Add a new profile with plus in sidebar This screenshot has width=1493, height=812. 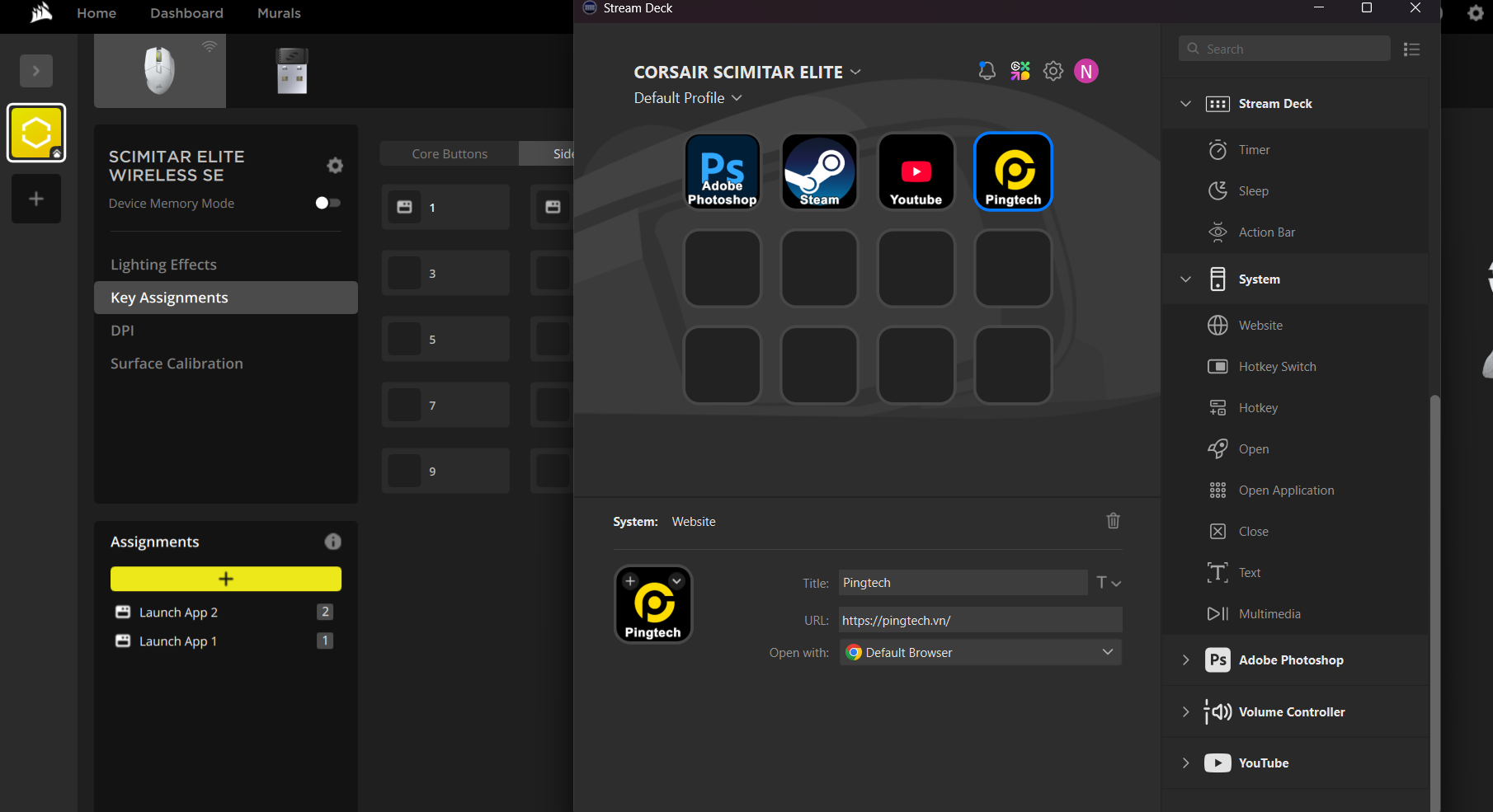[x=36, y=199]
